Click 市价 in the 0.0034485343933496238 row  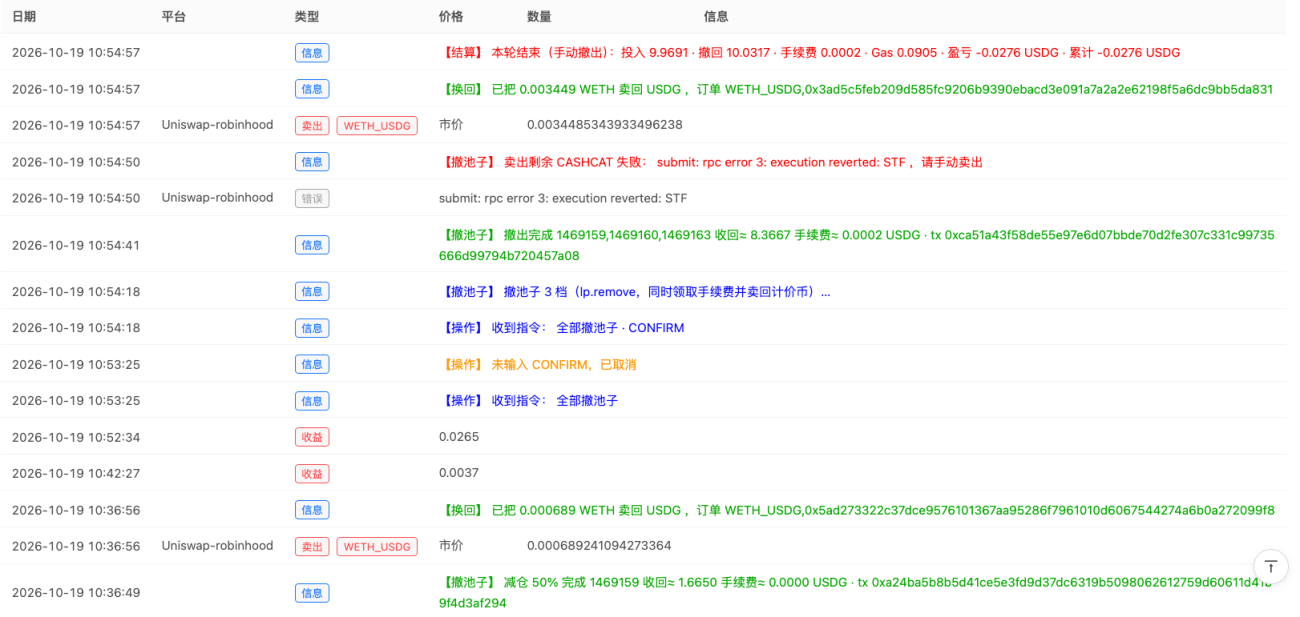pos(451,125)
